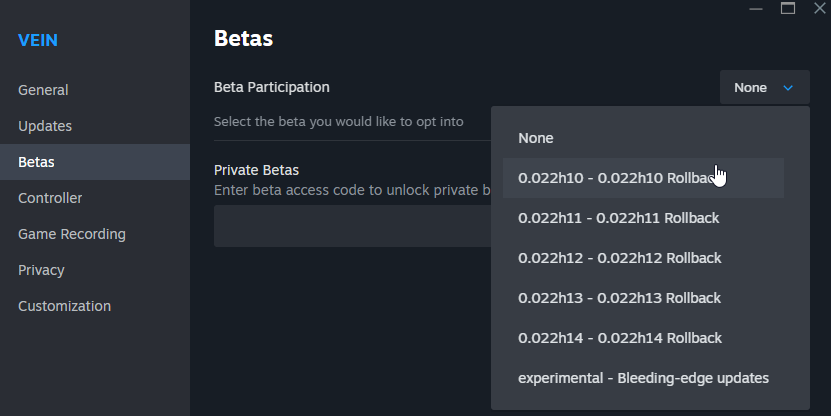Viewport: 831px width, 416px height.
Task: Go to Controller settings
Action: point(50,198)
